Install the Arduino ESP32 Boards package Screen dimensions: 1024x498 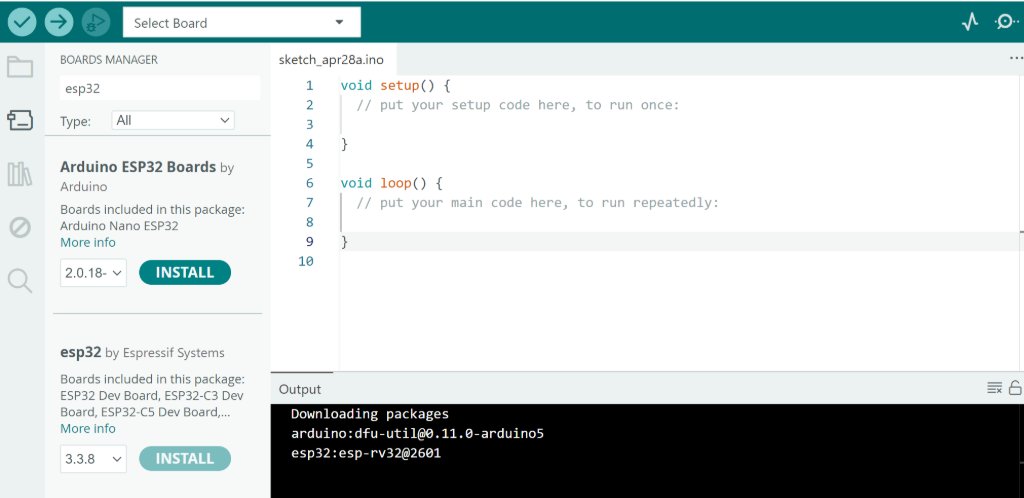tap(185, 272)
